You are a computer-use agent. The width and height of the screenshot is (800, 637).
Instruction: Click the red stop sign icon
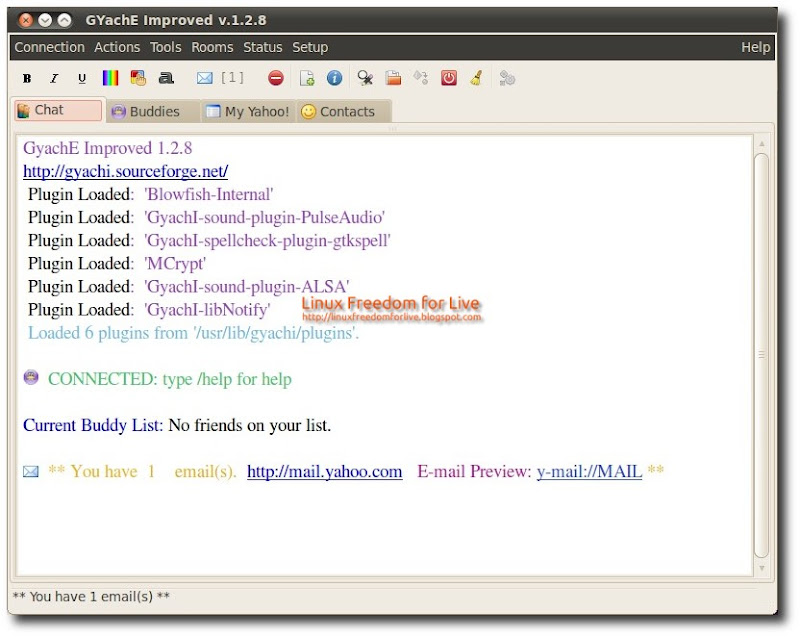point(276,78)
